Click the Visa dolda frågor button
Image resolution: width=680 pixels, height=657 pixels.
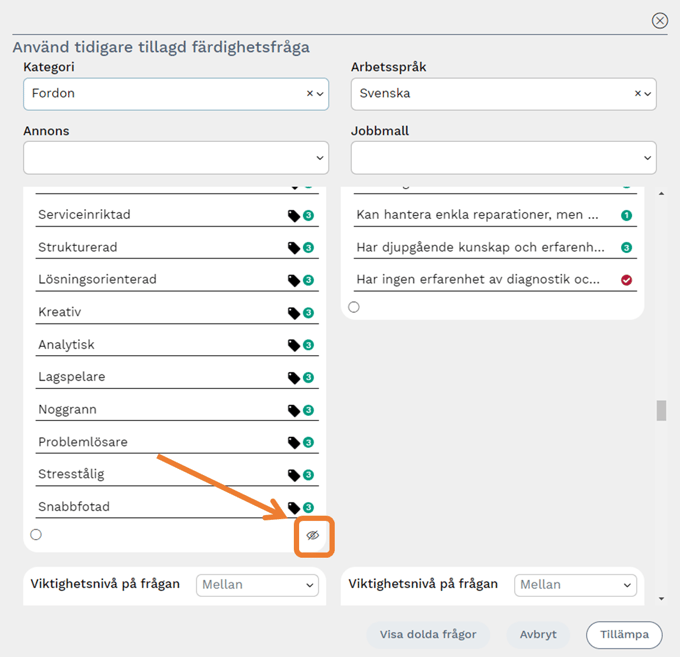point(428,634)
